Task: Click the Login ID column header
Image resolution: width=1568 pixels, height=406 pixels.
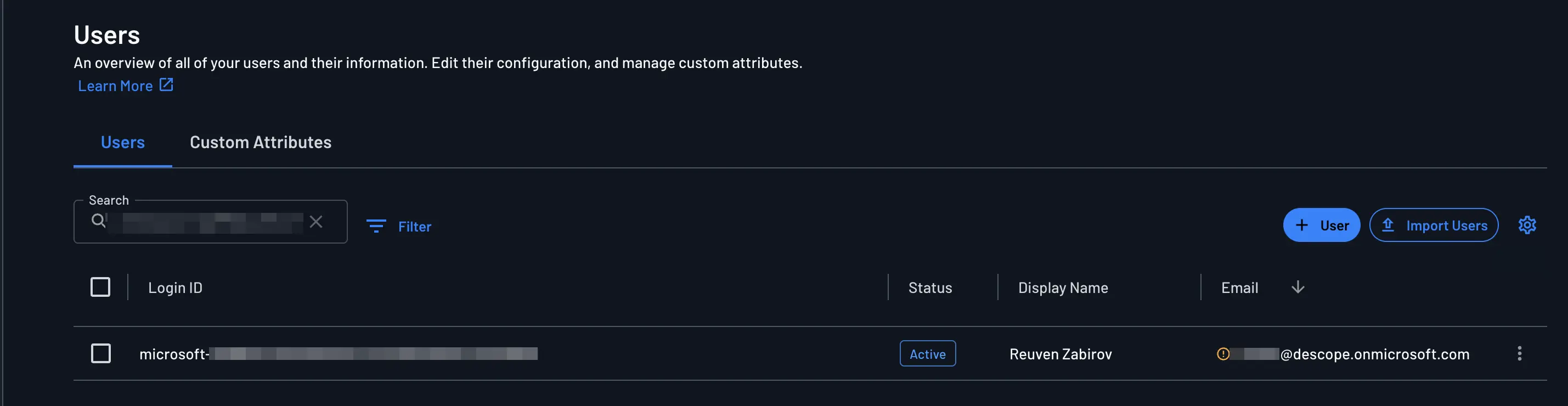Action: coord(176,287)
